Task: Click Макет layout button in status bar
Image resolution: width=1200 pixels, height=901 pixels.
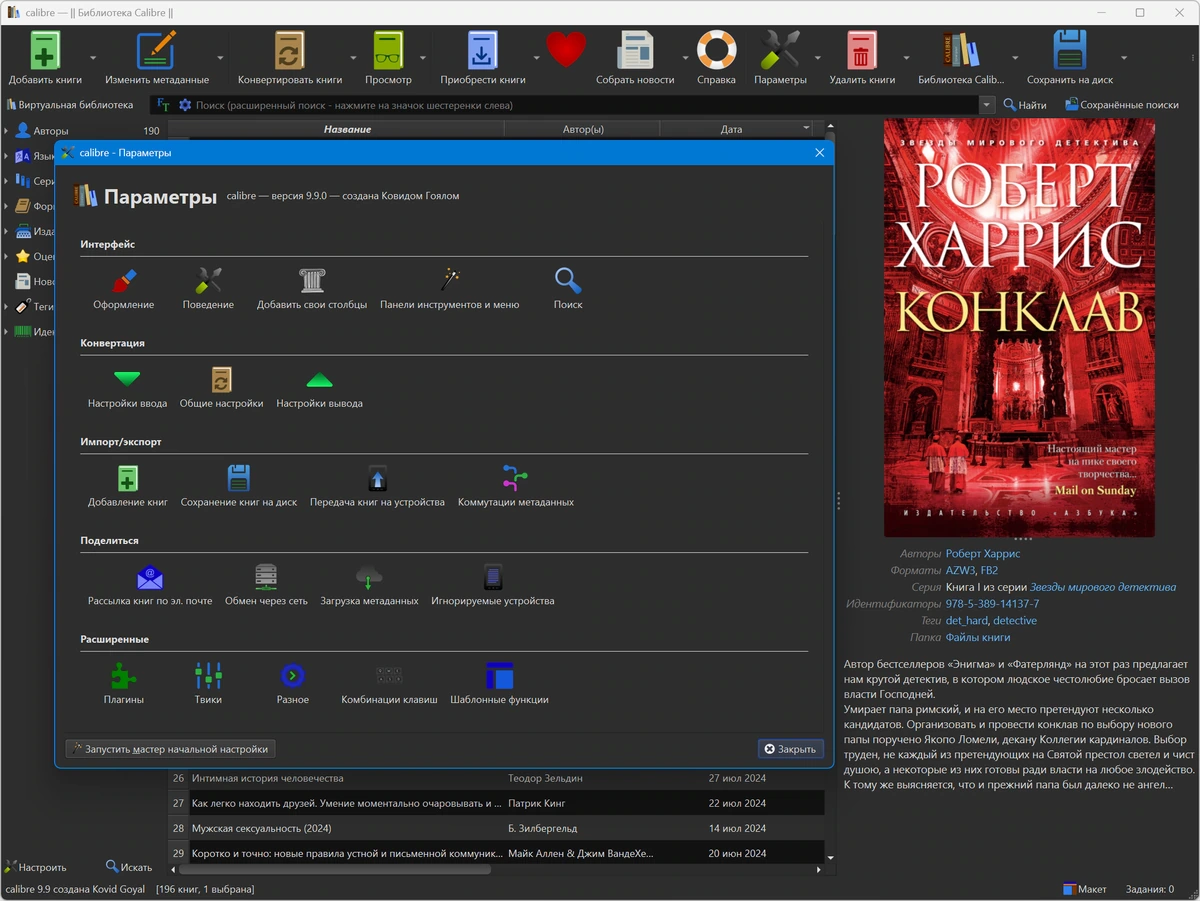Action: [x=1085, y=889]
